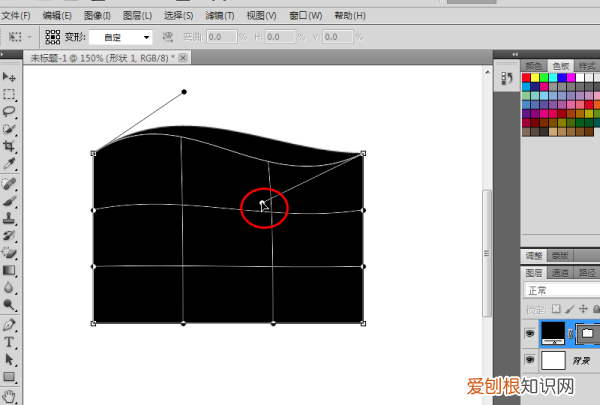Open the 图层(L) menu
The image size is (600, 405).
click(x=134, y=16)
